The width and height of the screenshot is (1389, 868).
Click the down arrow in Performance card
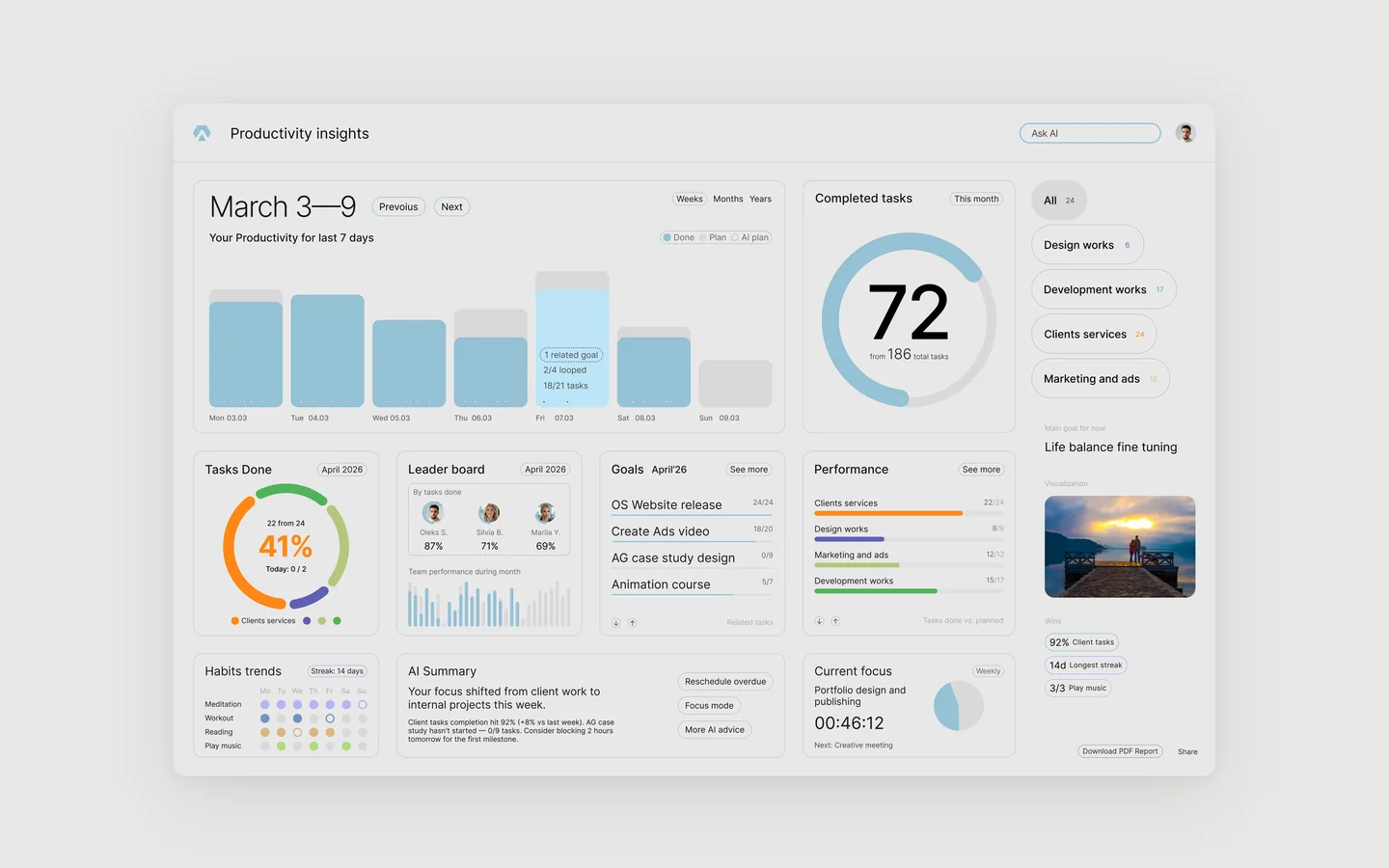click(819, 621)
